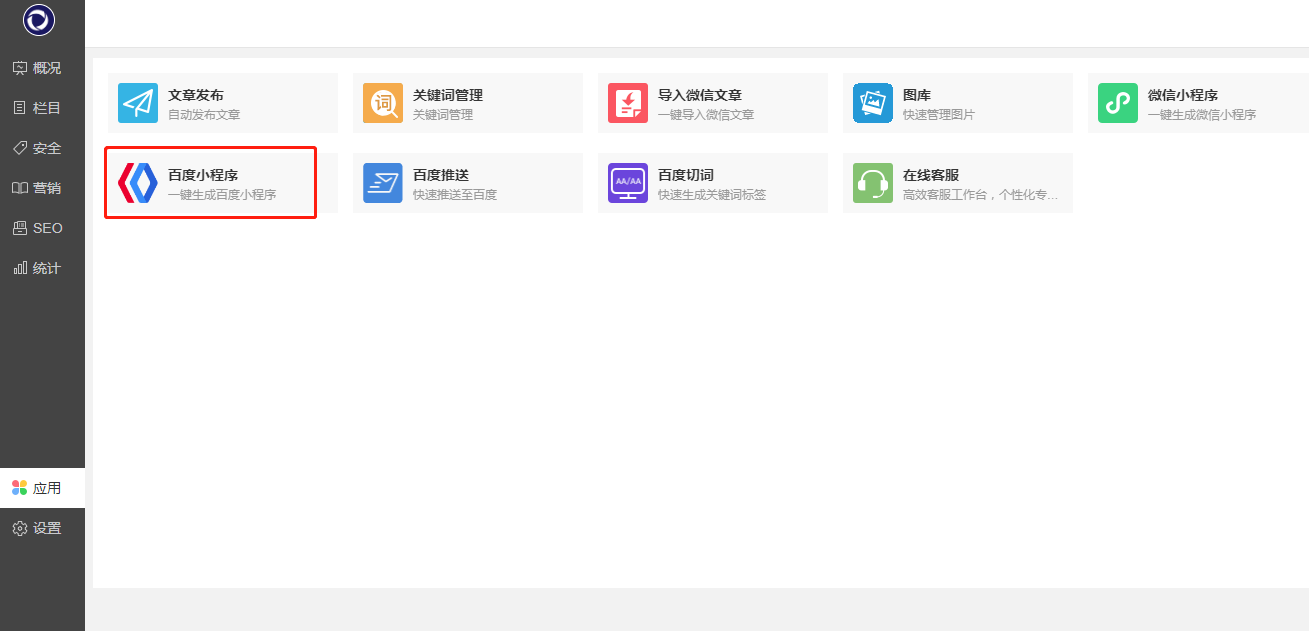Open the 营销 marketing section
This screenshot has width=1309, height=631.
pyautogui.click(x=42, y=188)
